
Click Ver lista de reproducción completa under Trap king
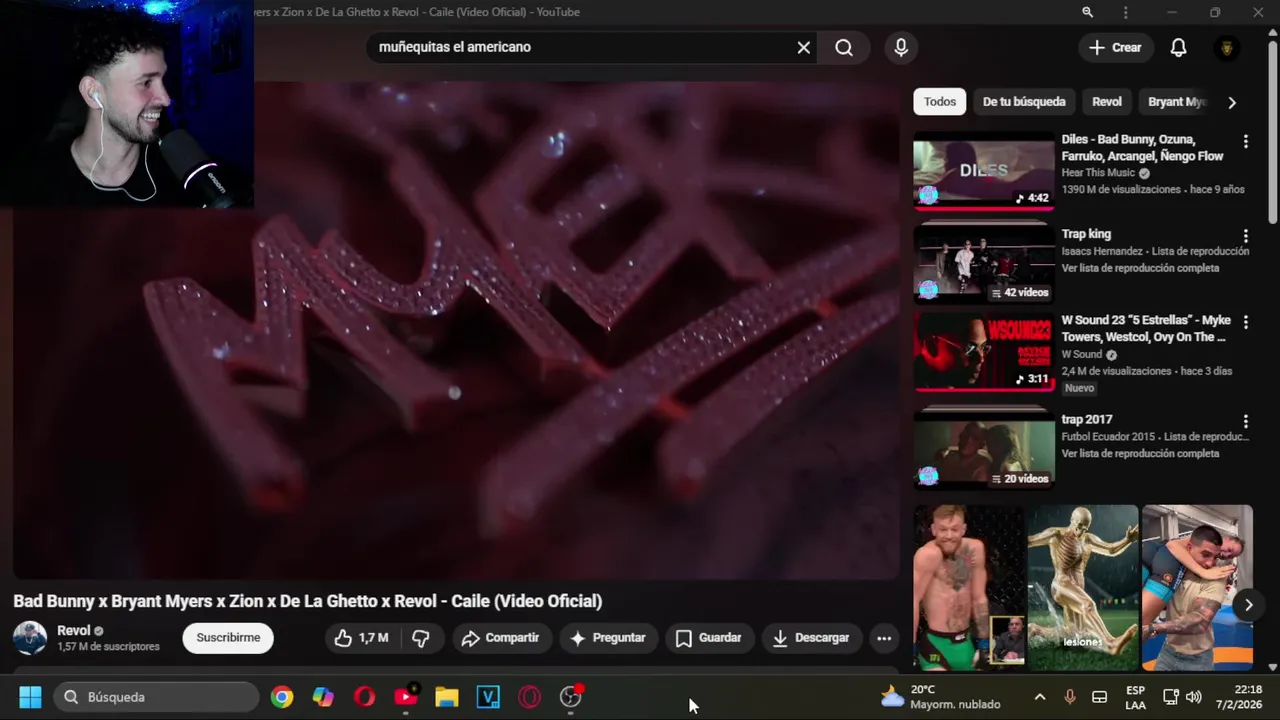tap(1140, 268)
